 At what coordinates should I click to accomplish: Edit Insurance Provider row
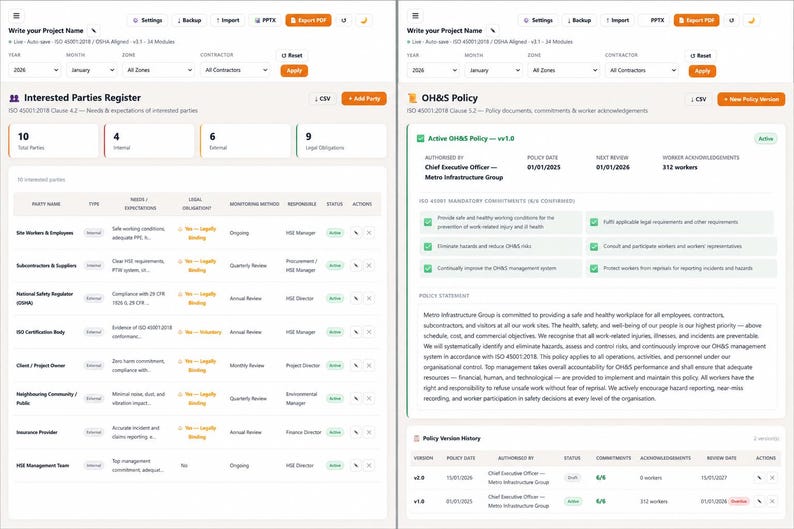tap(356, 432)
